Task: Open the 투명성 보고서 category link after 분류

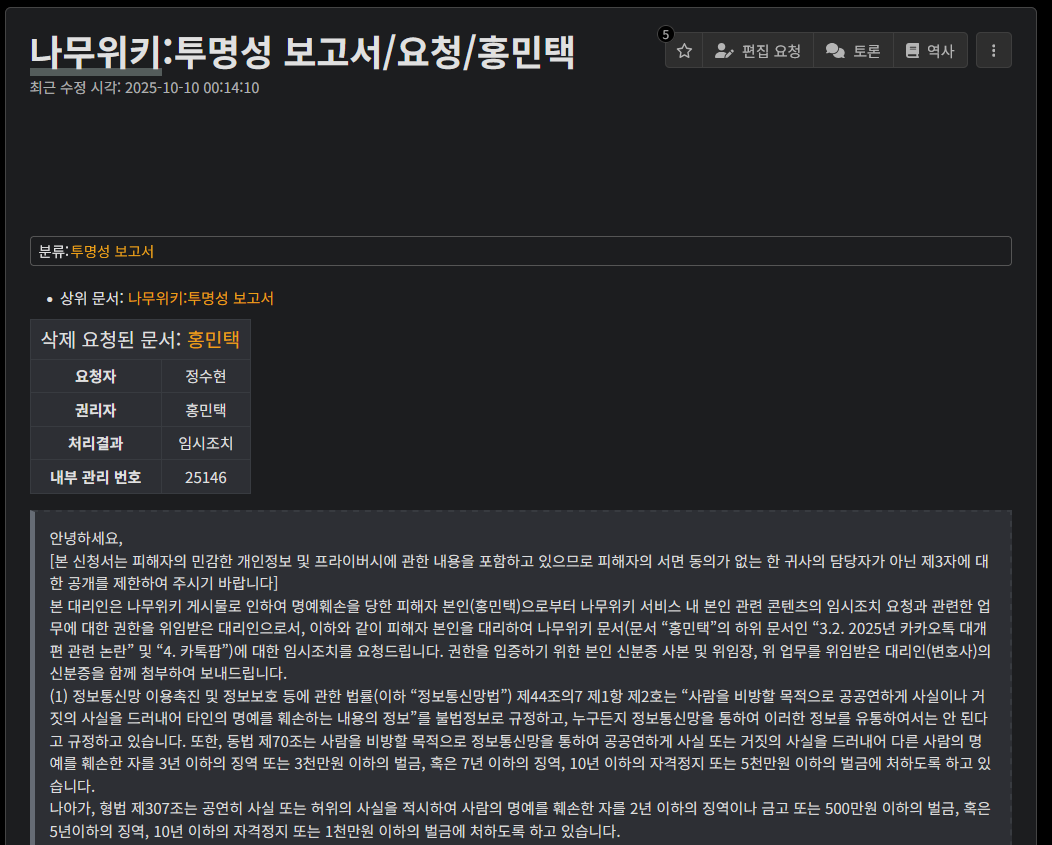Action: 112,251
